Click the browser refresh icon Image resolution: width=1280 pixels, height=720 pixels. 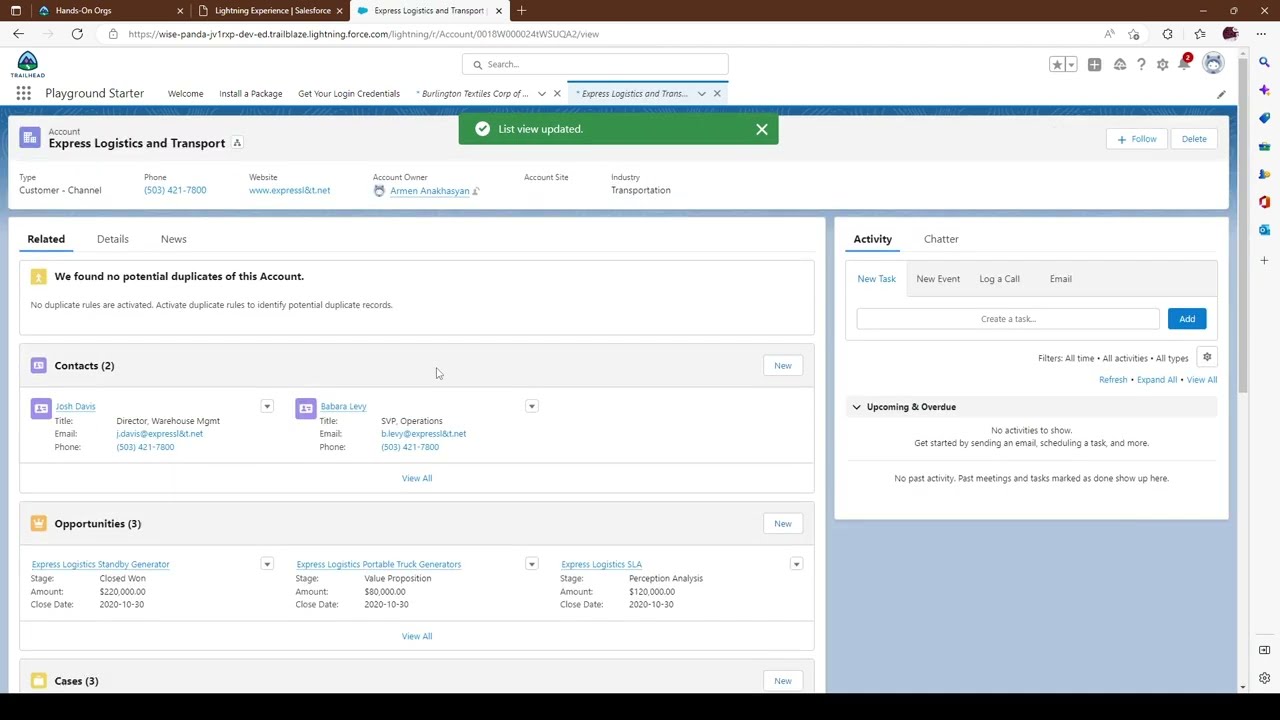point(77,34)
